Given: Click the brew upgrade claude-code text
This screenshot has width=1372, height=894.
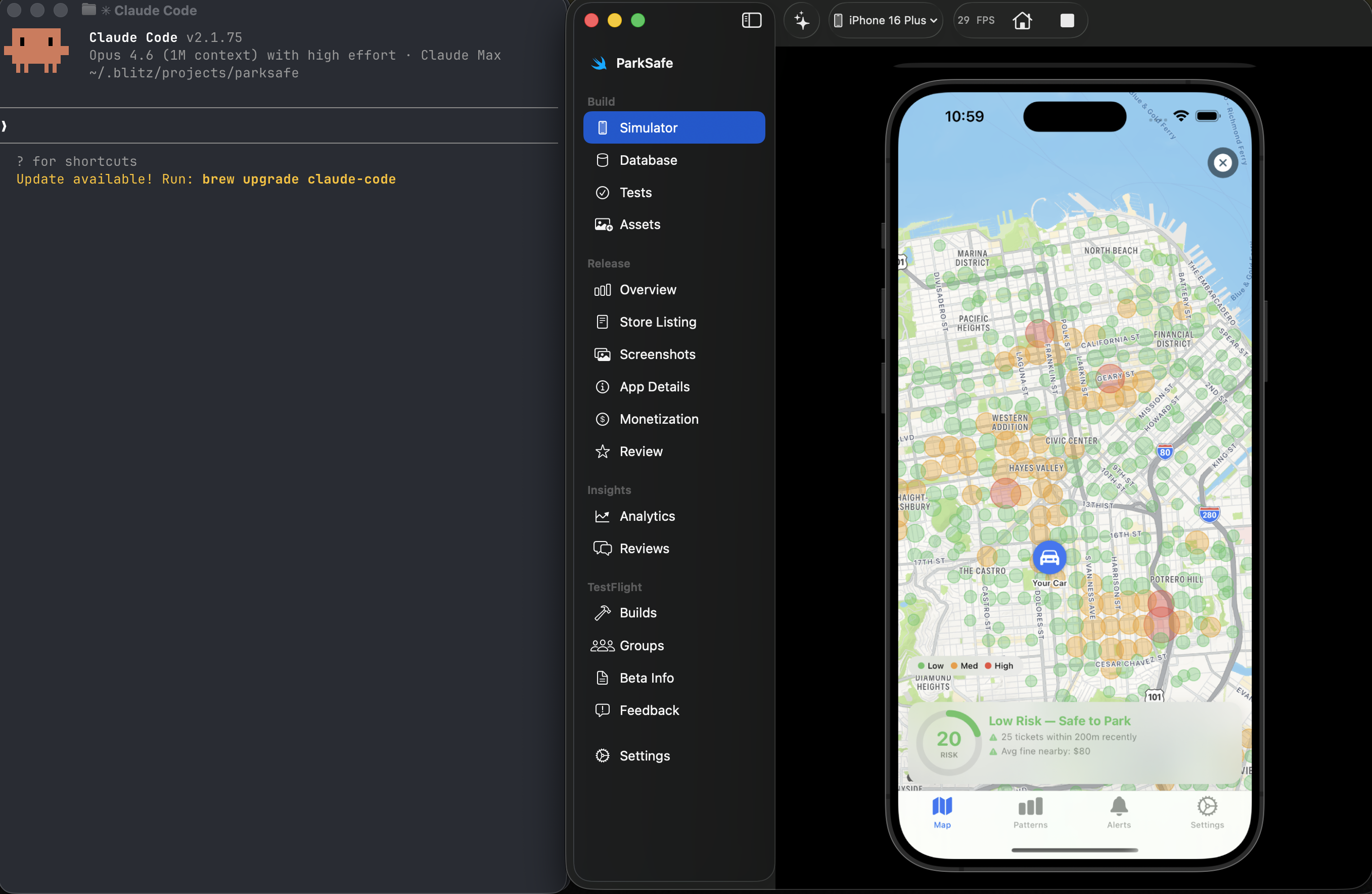Looking at the screenshot, I should (x=299, y=180).
